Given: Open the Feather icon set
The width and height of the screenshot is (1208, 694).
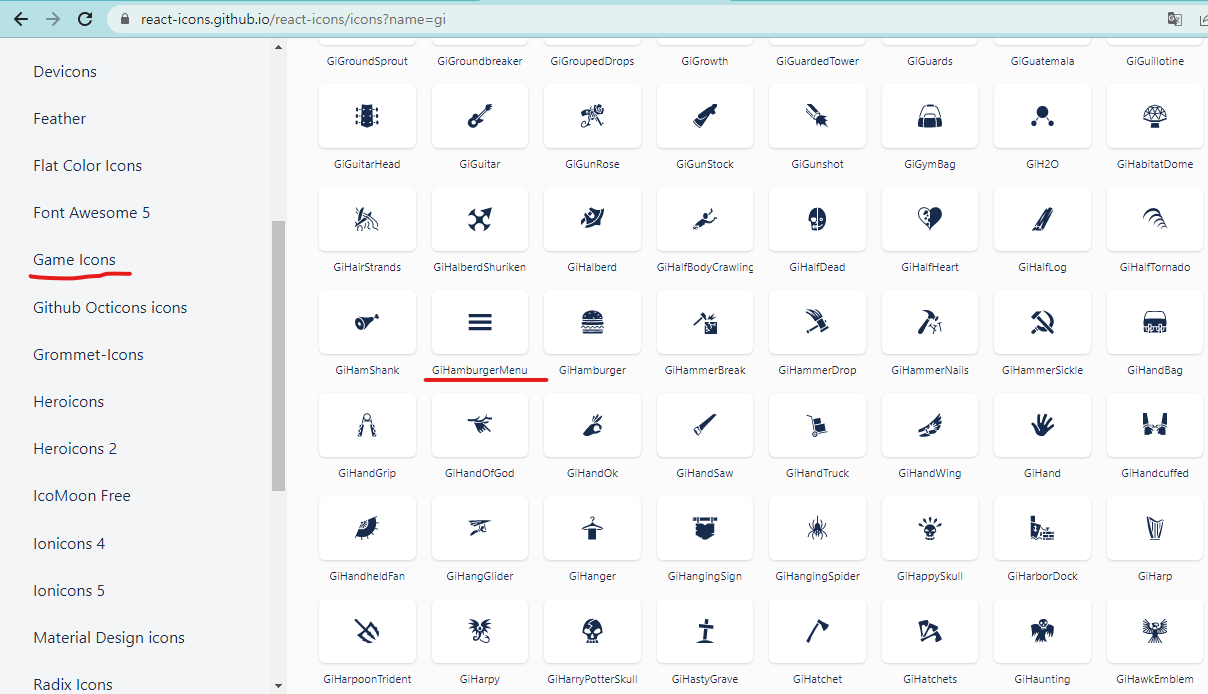Looking at the screenshot, I should pos(60,119).
